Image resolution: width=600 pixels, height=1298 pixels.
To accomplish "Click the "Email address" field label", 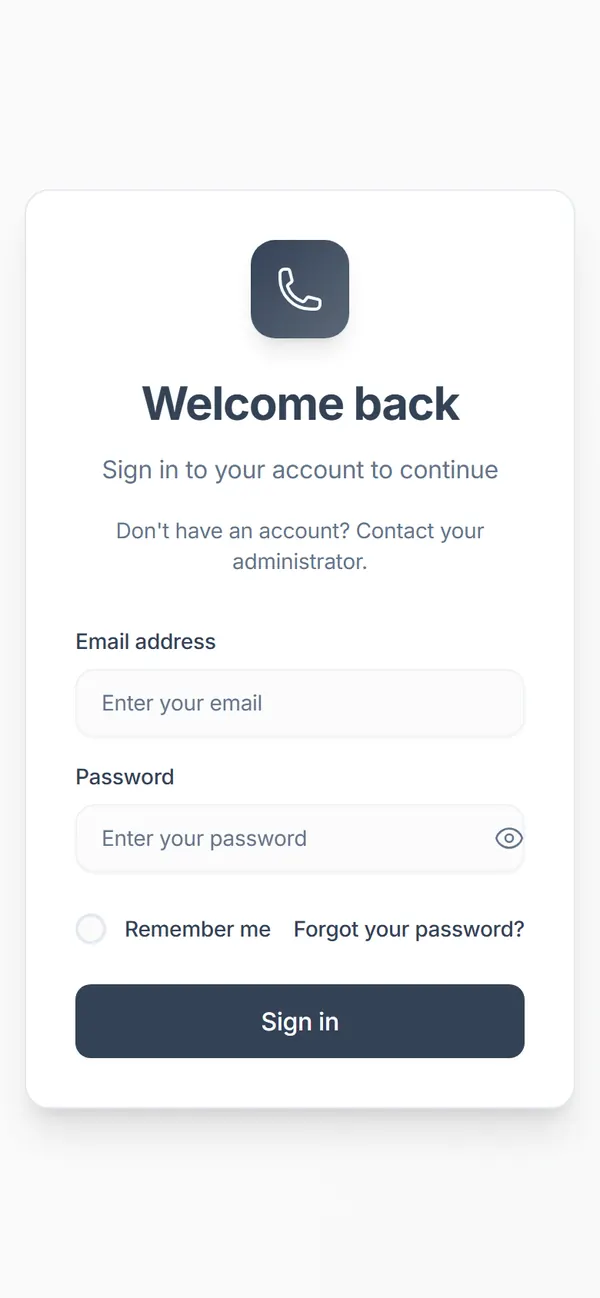I will click(146, 641).
